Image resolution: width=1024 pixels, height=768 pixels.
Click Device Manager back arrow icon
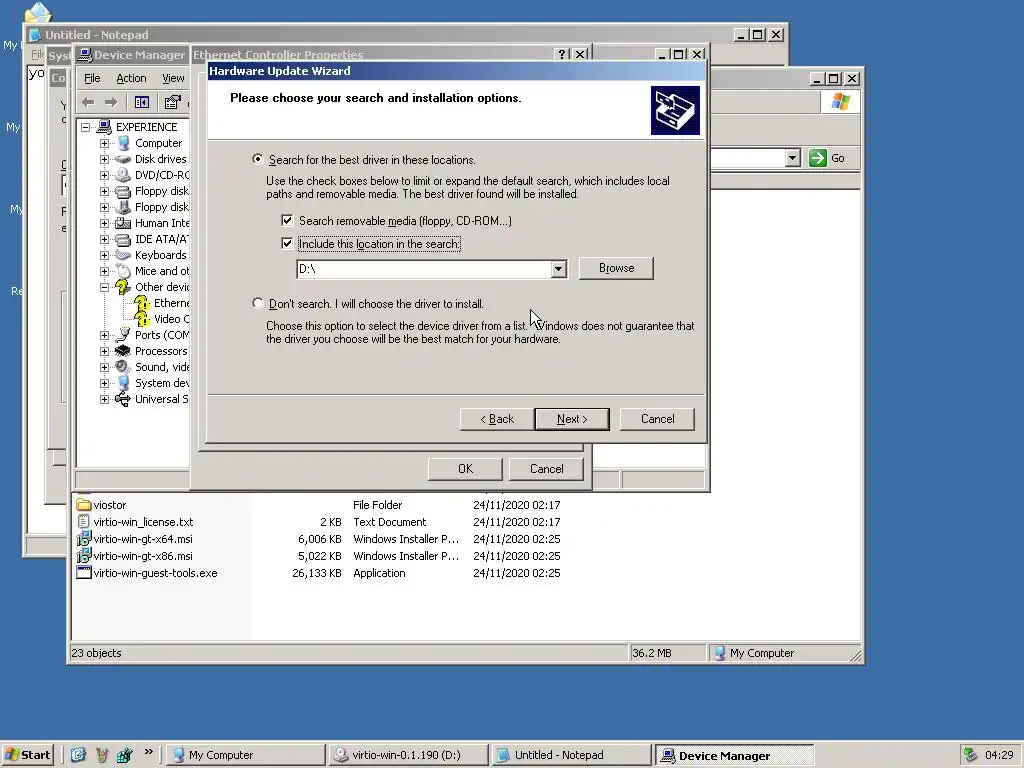[88, 103]
